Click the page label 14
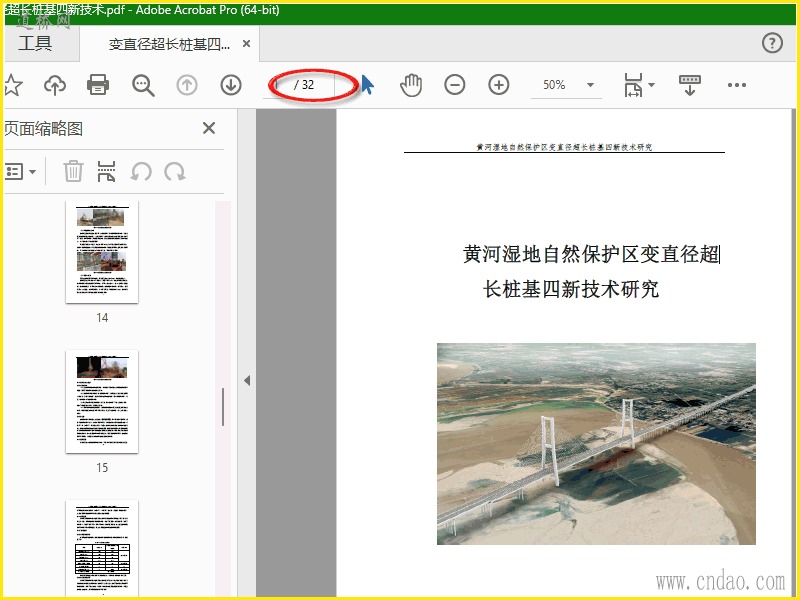Image resolution: width=800 pixels, height=600 pixels. pos(102,318)
